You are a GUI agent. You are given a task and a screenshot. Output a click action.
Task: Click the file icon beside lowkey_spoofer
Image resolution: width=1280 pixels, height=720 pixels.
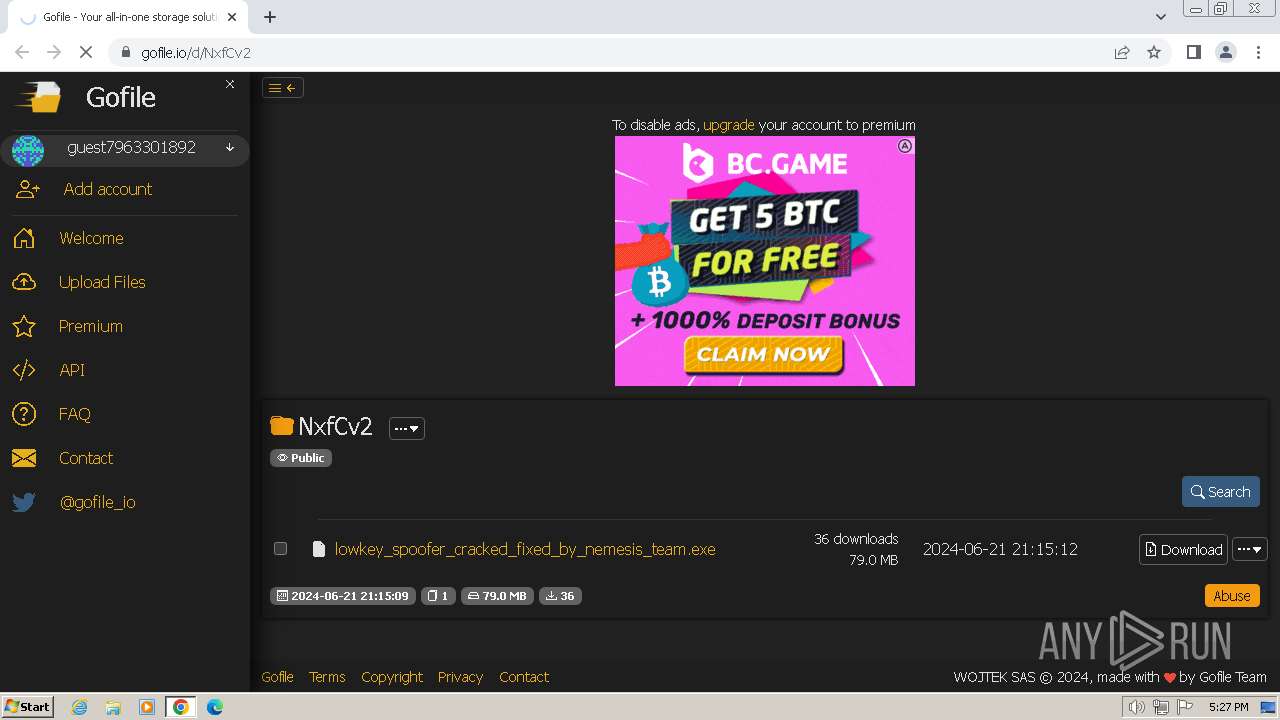(x=319, y=549)
